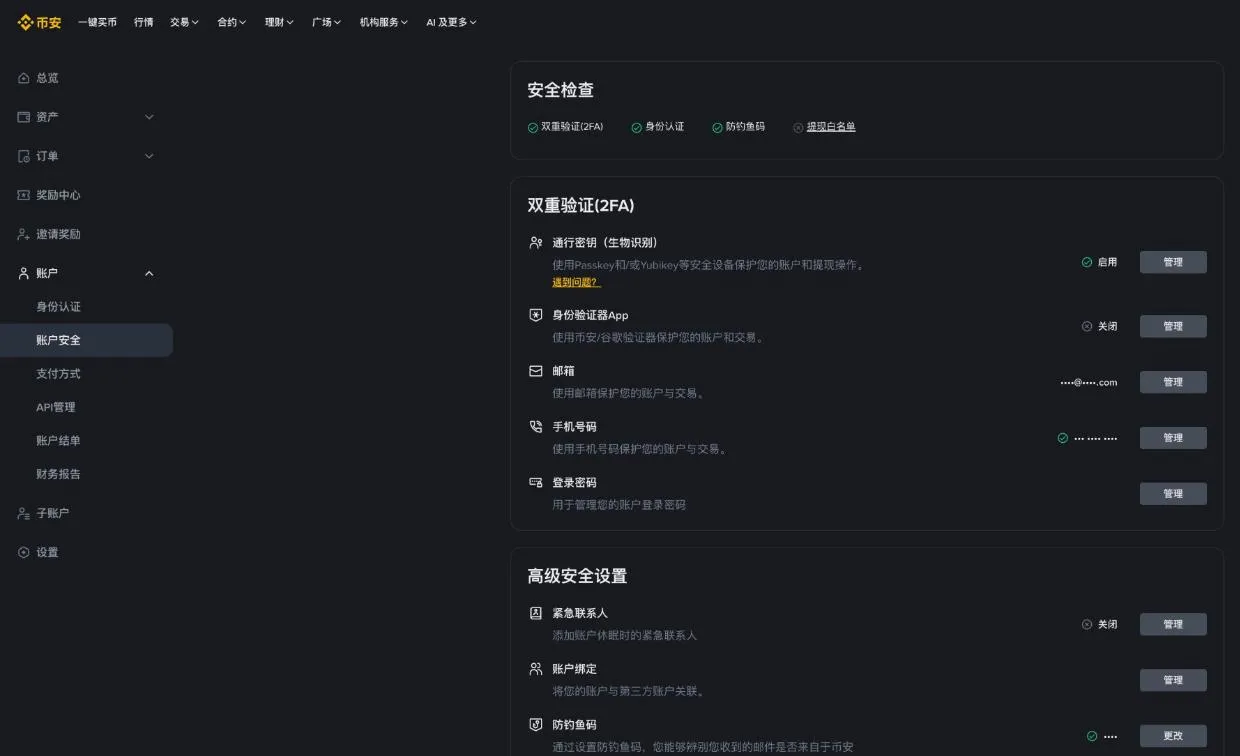The height and width of the screenshot is (756, 1240).
Task: Click the 总览 home icon in the sidebar
Action: (x=24, y=78)
